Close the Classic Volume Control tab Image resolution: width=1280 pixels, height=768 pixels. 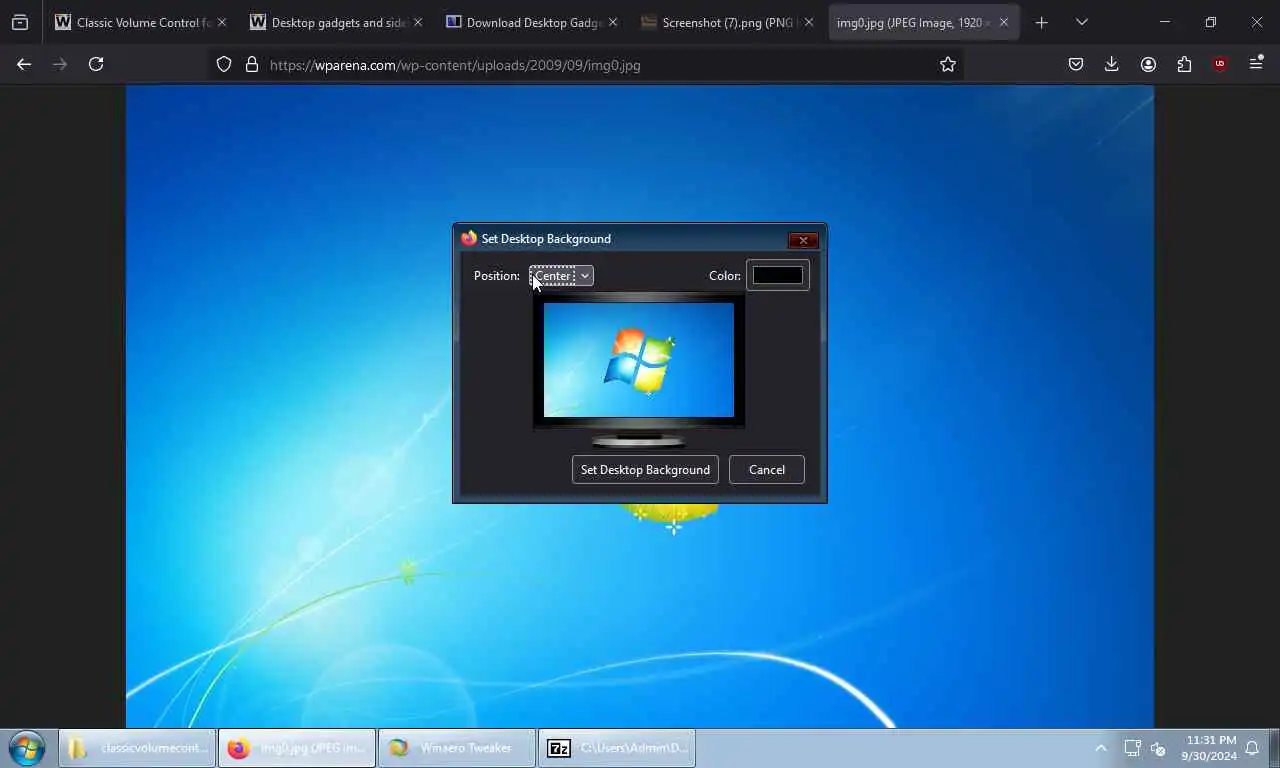[x=222, y=22]
